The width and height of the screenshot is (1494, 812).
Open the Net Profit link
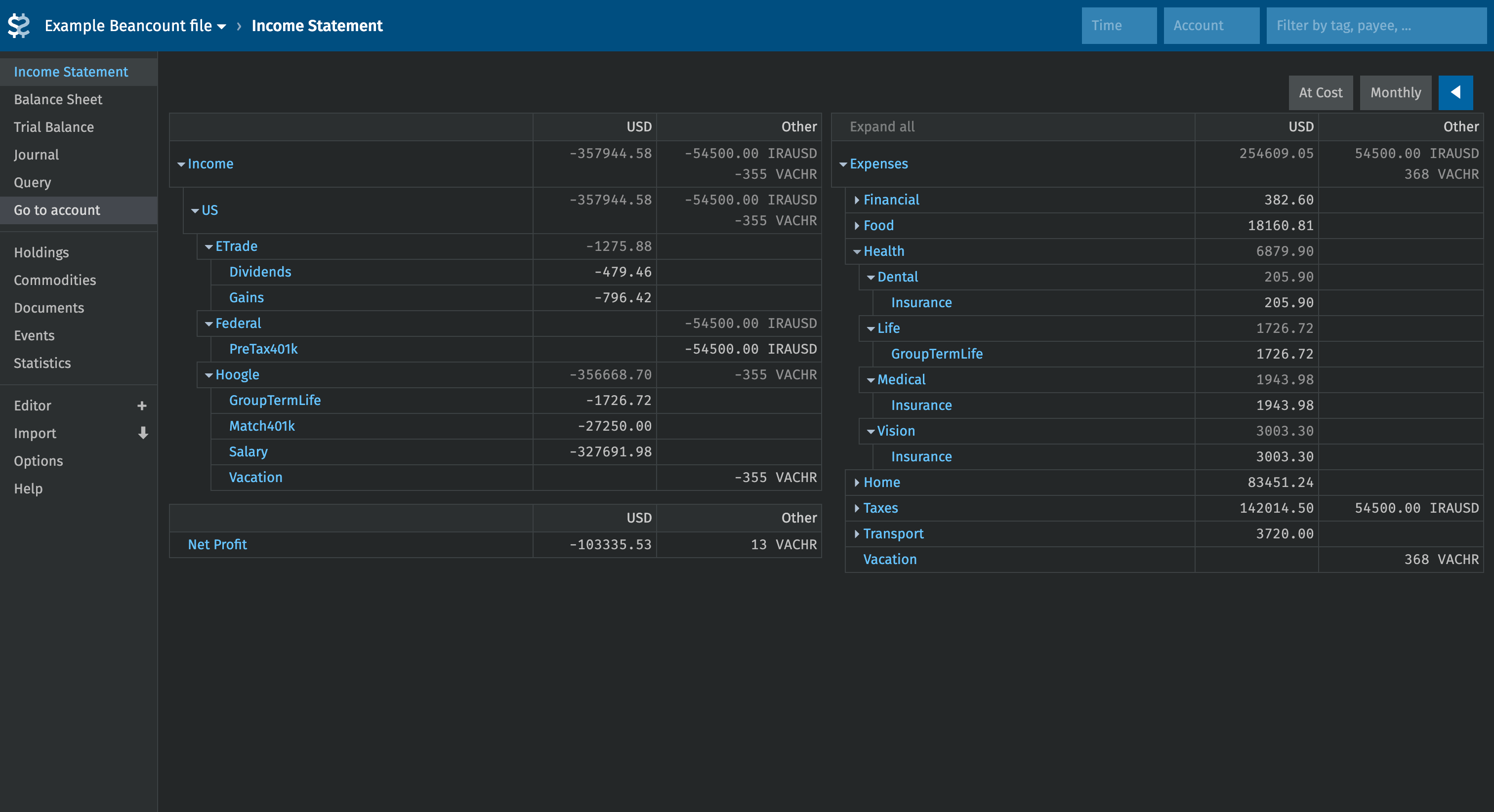tap(217, 545)
